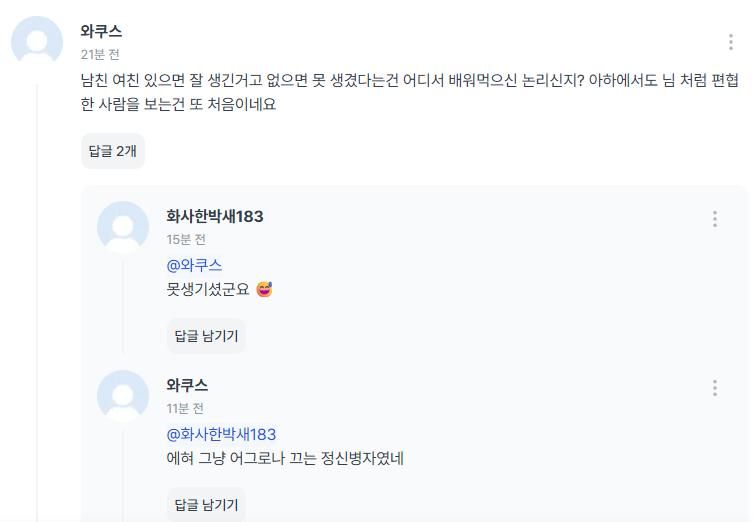The height and width of the screenshot is (522, 755).
Task: Click the avatar on 와쿠스's 11분 전 reply
Action: (123, 396)
